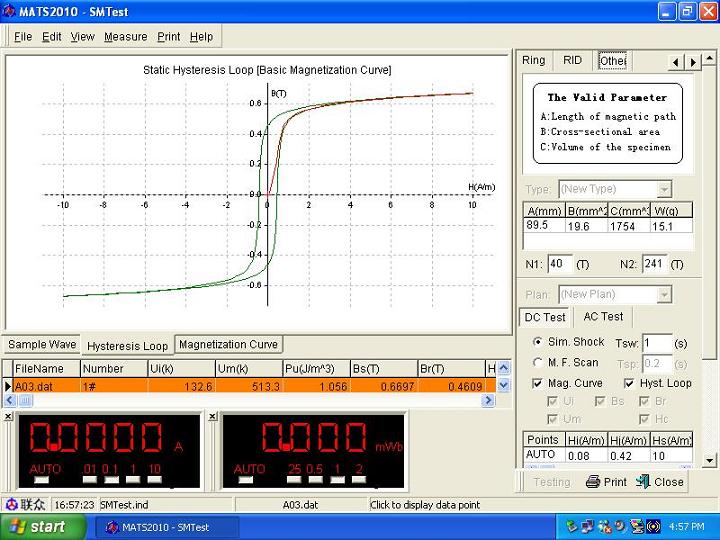Screen dimensions: 720x540
Task: Close the mWb fluxmeter display panel
Action: click(x=213, y=416)
